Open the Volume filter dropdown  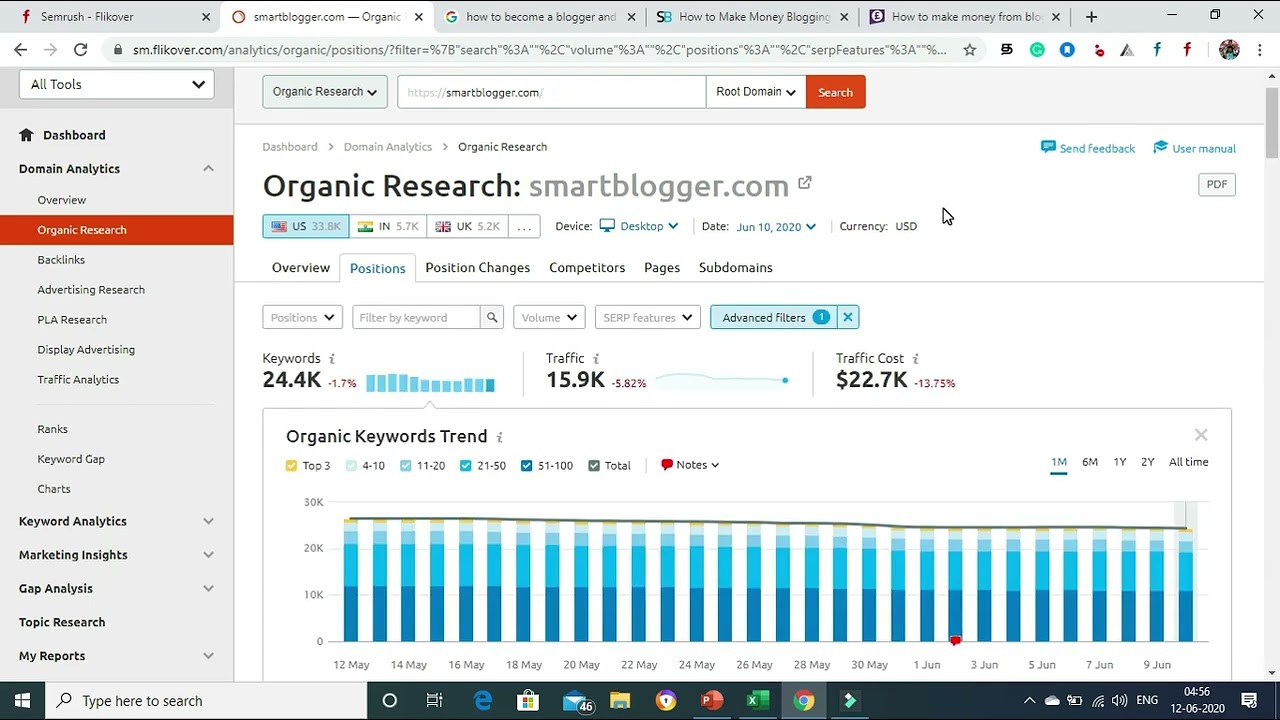[x=549, y=317]
